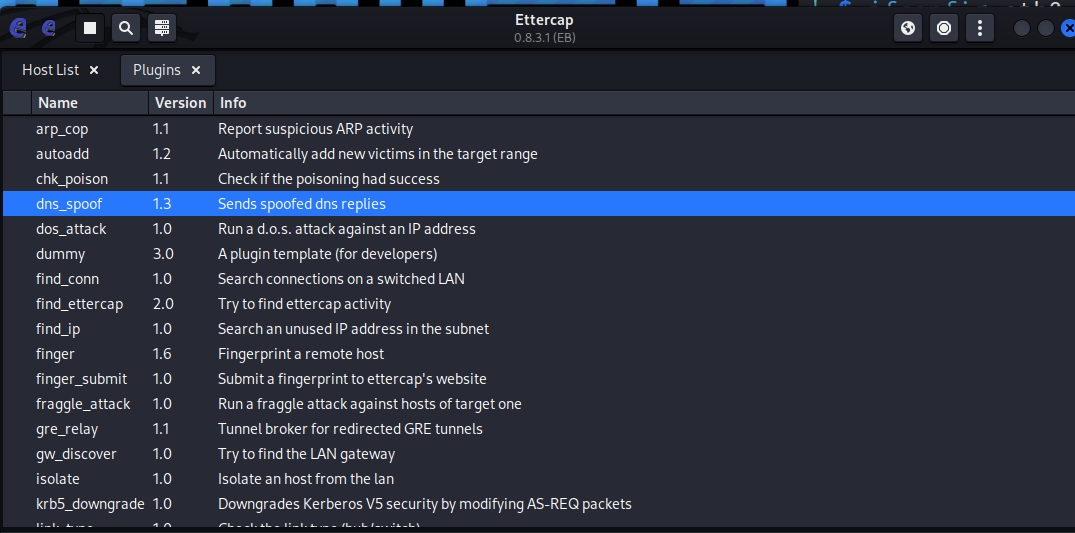
Task: Sort plugins by the Version column
Action: pyautogui.click(x=180, y=102)
